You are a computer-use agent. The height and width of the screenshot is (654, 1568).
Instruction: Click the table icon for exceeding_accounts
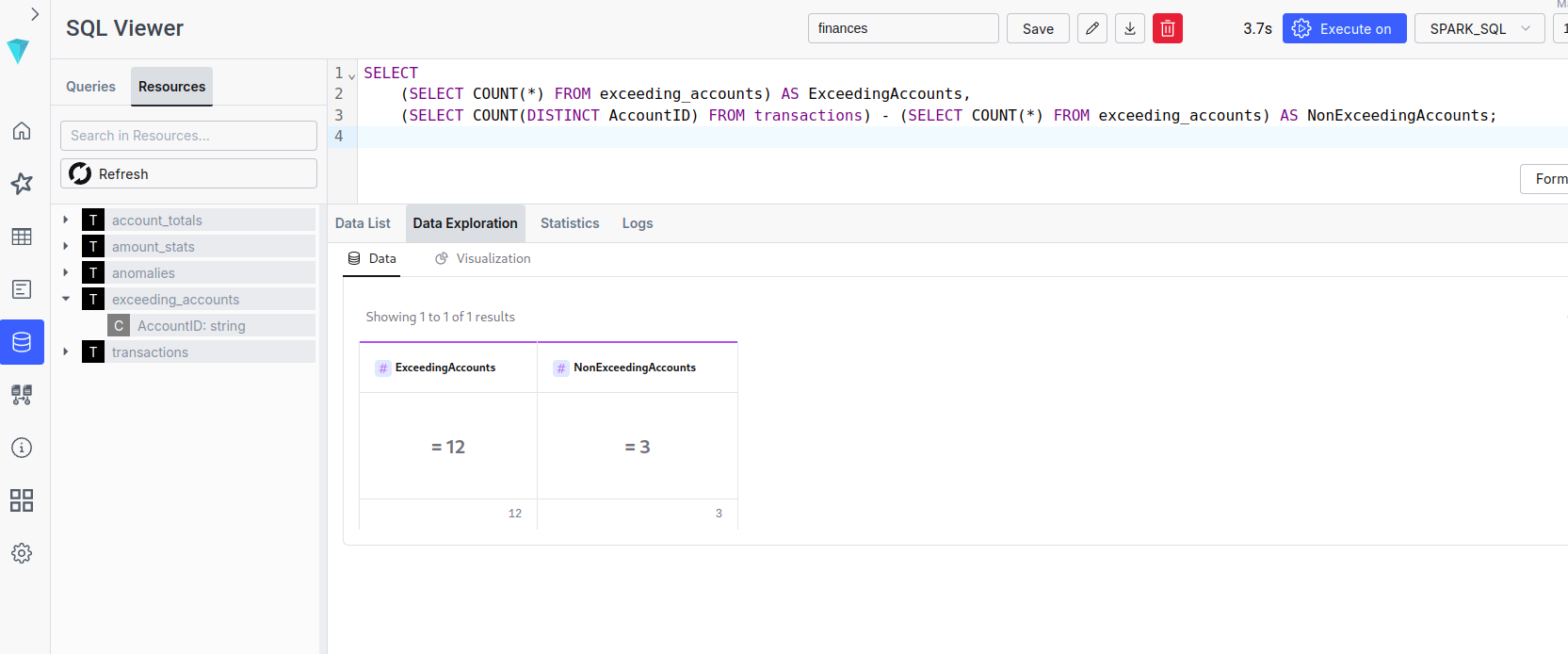click(93, 300)
